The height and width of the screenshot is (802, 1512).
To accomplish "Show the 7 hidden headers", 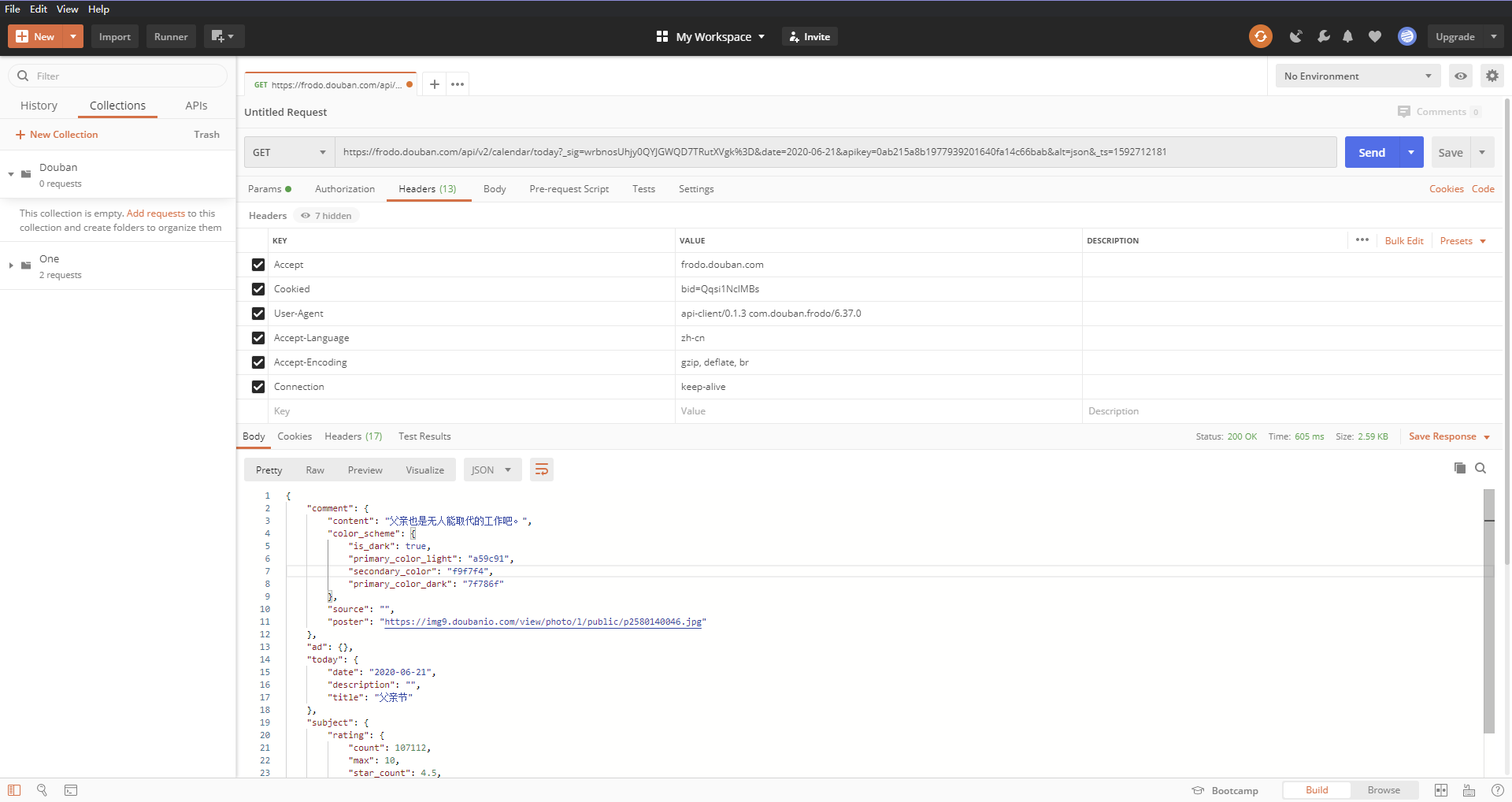I will [x=326, y=215].
